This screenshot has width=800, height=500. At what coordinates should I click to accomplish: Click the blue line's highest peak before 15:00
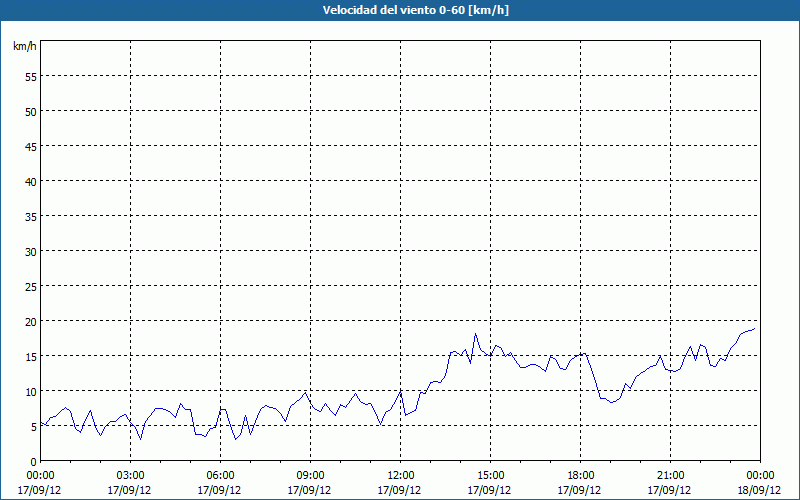click(x=476, y=334)
